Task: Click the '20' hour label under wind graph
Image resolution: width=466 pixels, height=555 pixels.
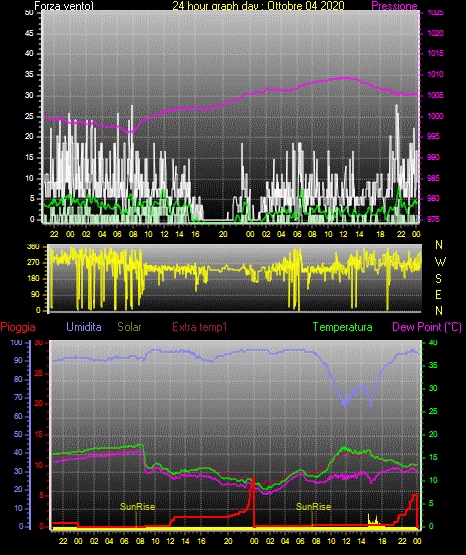Action: coord(223,234)
